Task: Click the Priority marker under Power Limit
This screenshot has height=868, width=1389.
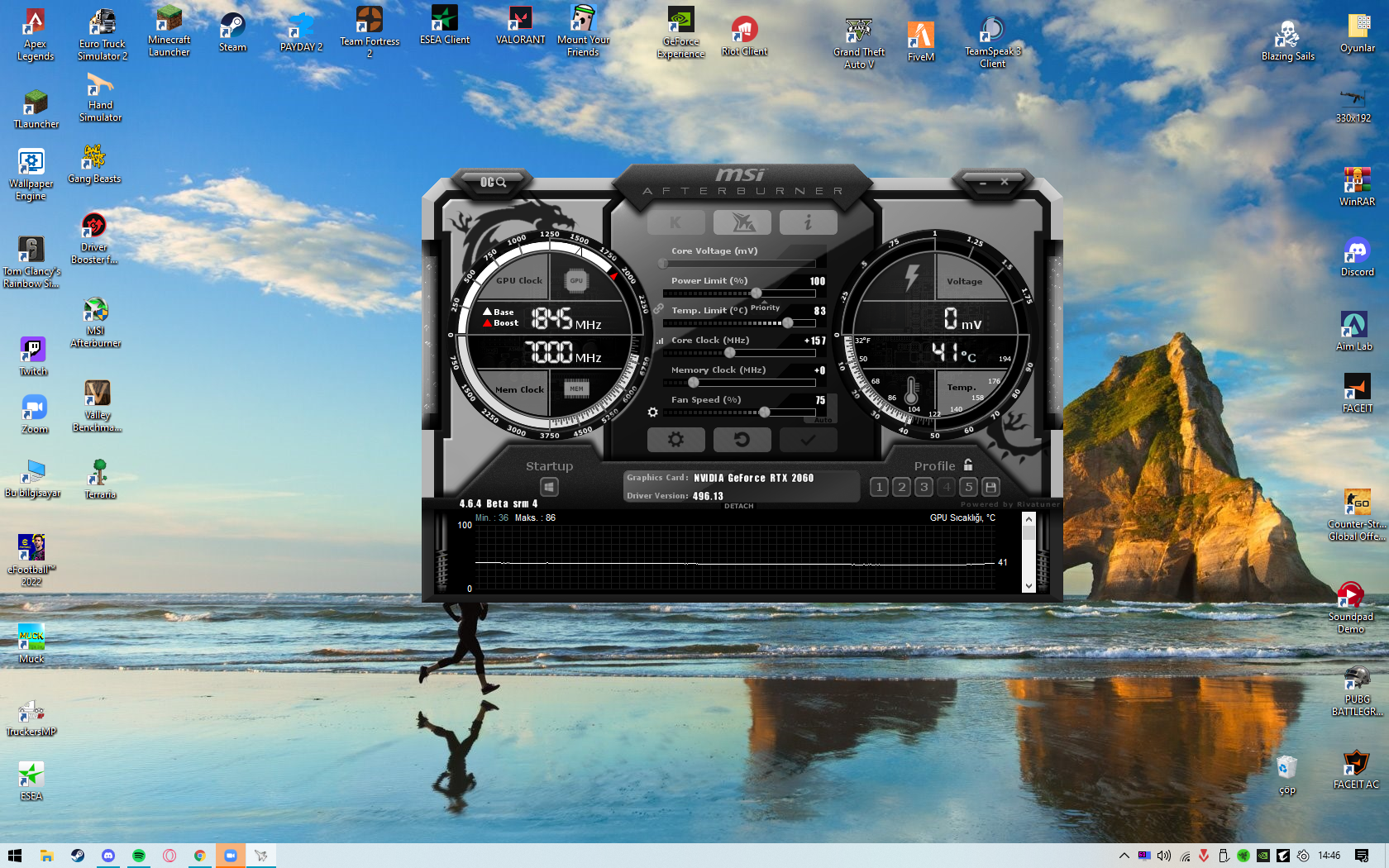Action: click(x=765, y=307)
